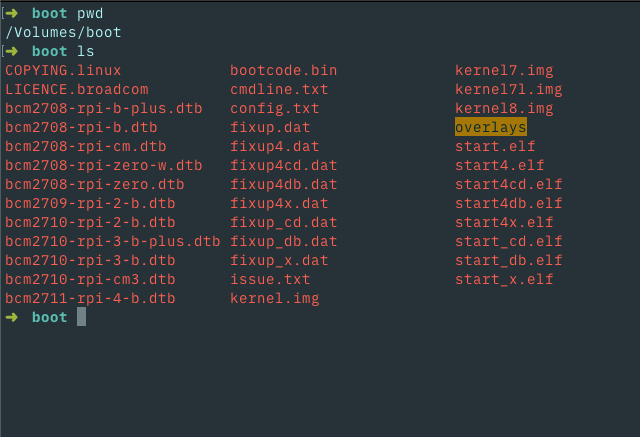Click the config.txt file name
Screen dimensions: 640x437
pos(274,108)
